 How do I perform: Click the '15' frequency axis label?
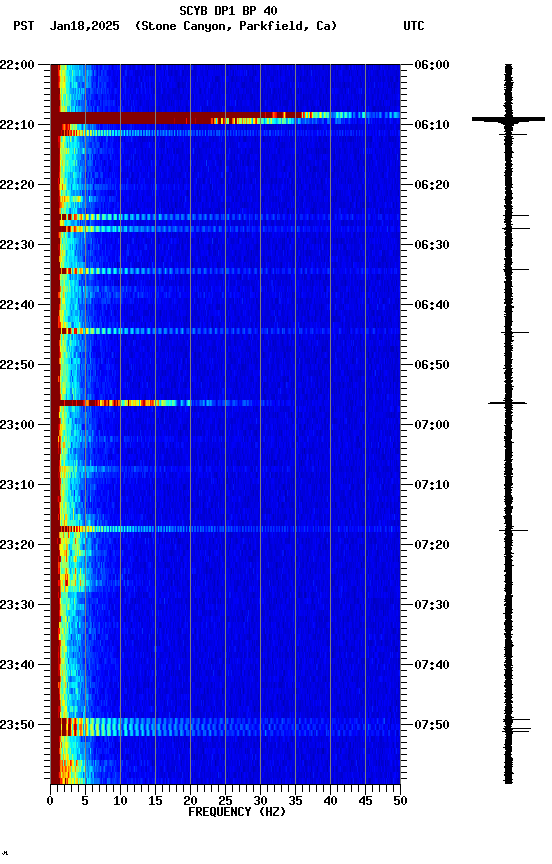coord(155,802)
